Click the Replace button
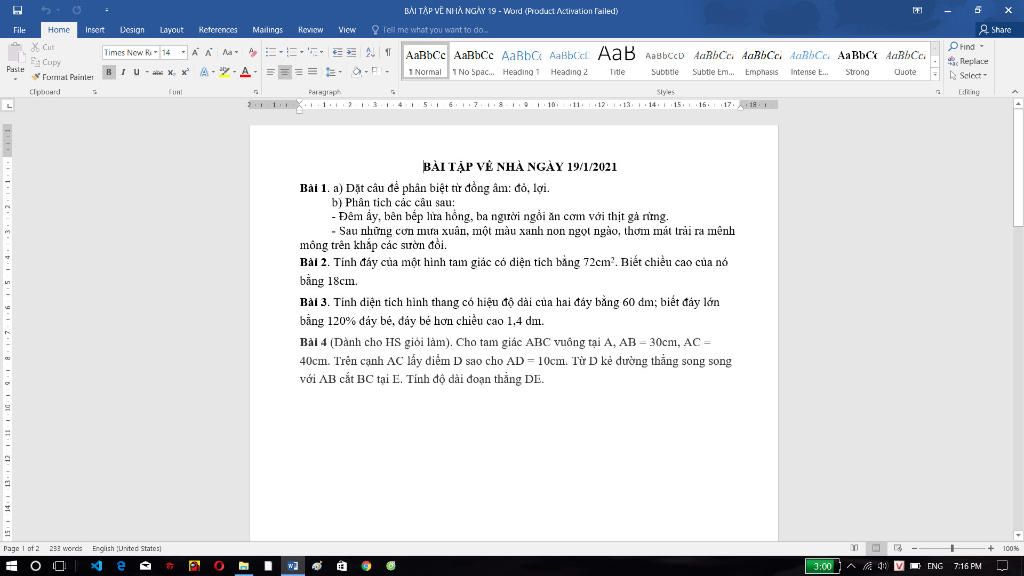This screenshot has height=576, width=1024. (968, 61)
